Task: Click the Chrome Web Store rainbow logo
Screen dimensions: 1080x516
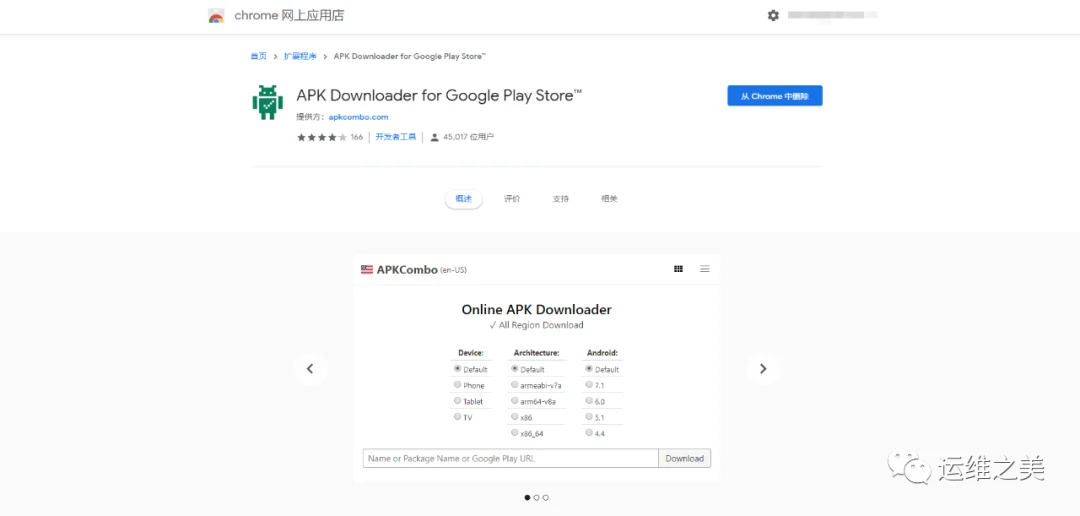Action: (216, 16)
